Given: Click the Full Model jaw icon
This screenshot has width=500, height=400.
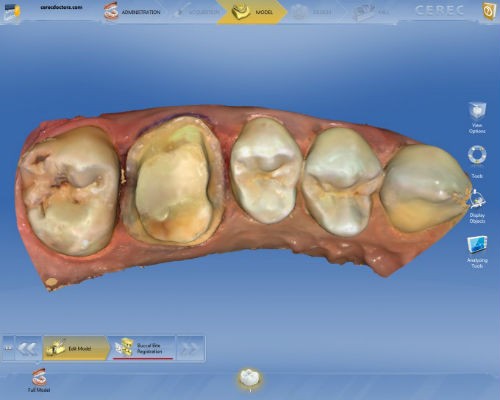Looking at the screenshot, I should 39,380.
